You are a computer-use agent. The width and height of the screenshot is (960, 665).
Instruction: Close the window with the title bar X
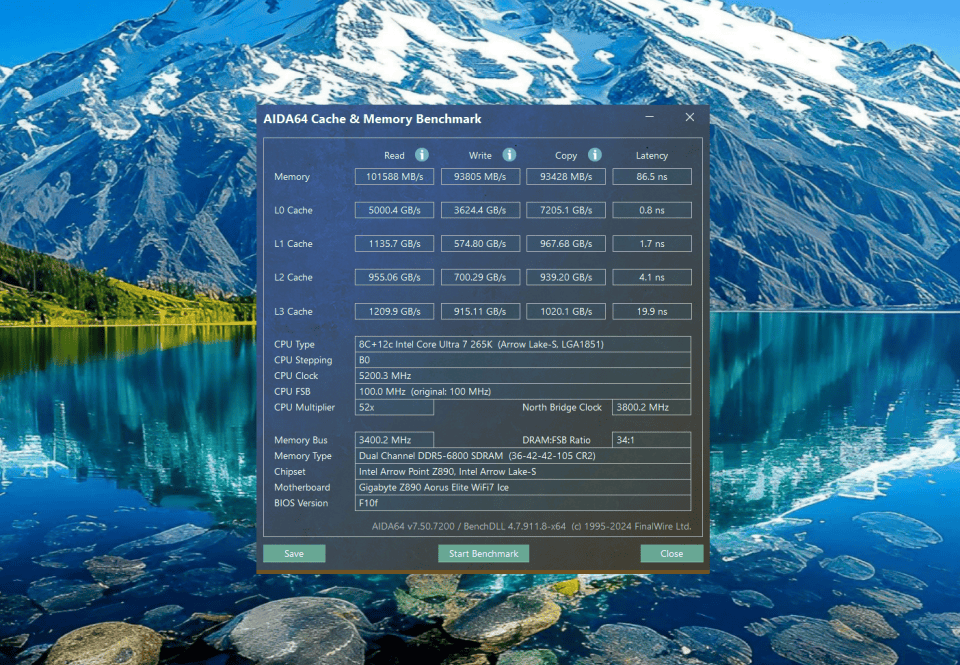tap(689, 118)
